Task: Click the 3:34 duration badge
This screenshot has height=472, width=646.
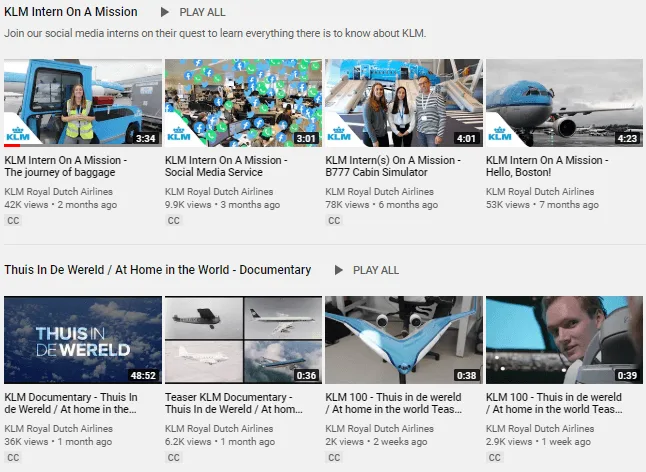Action: (x=145, y=138)
